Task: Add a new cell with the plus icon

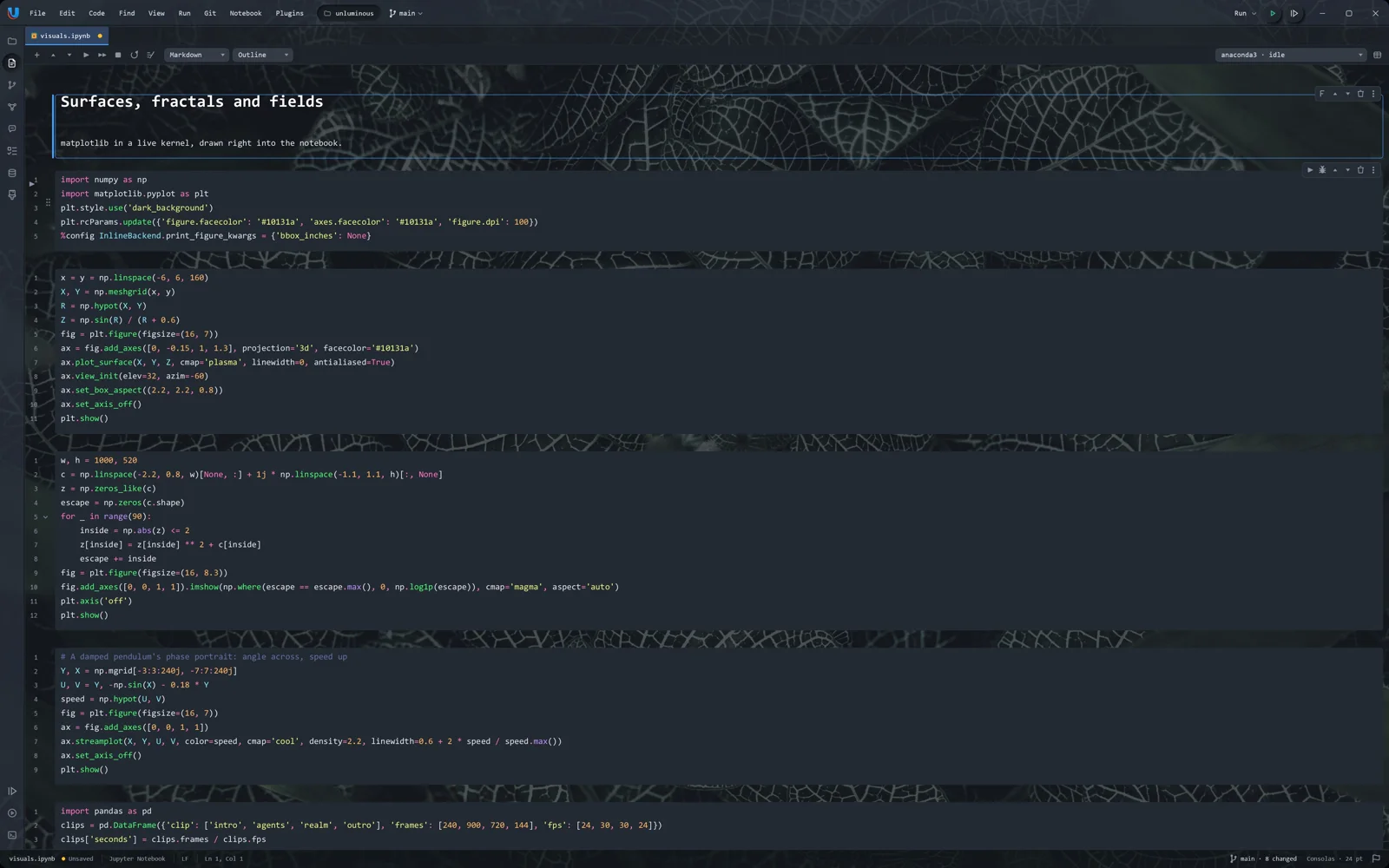Action: coord(36,55)
